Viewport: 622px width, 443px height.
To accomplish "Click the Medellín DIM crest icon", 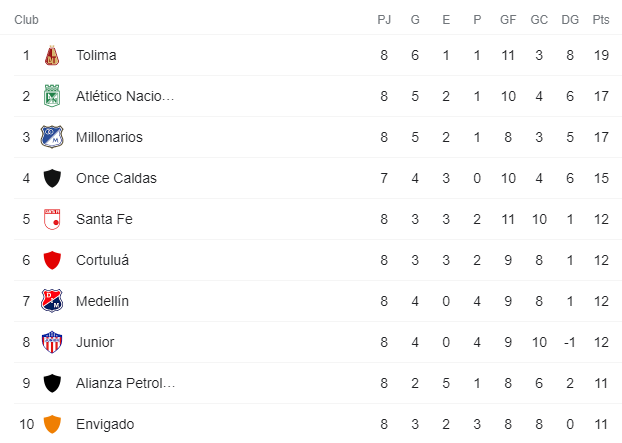I will (52, 301).
